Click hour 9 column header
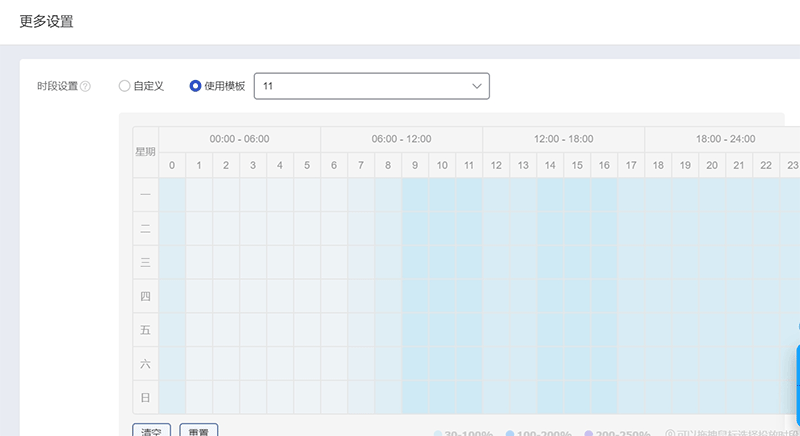Viewport: 800px width, 436px height. tap(415, 165)
